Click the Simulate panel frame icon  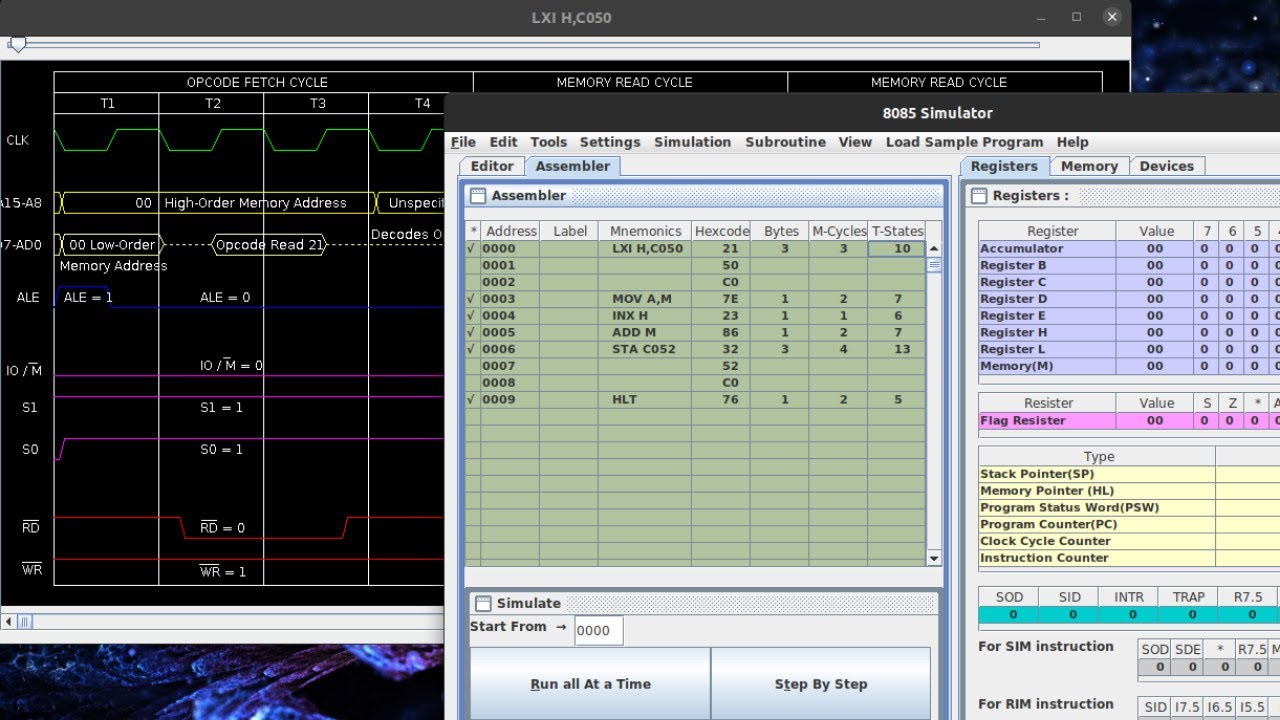[x=483, y=604]
